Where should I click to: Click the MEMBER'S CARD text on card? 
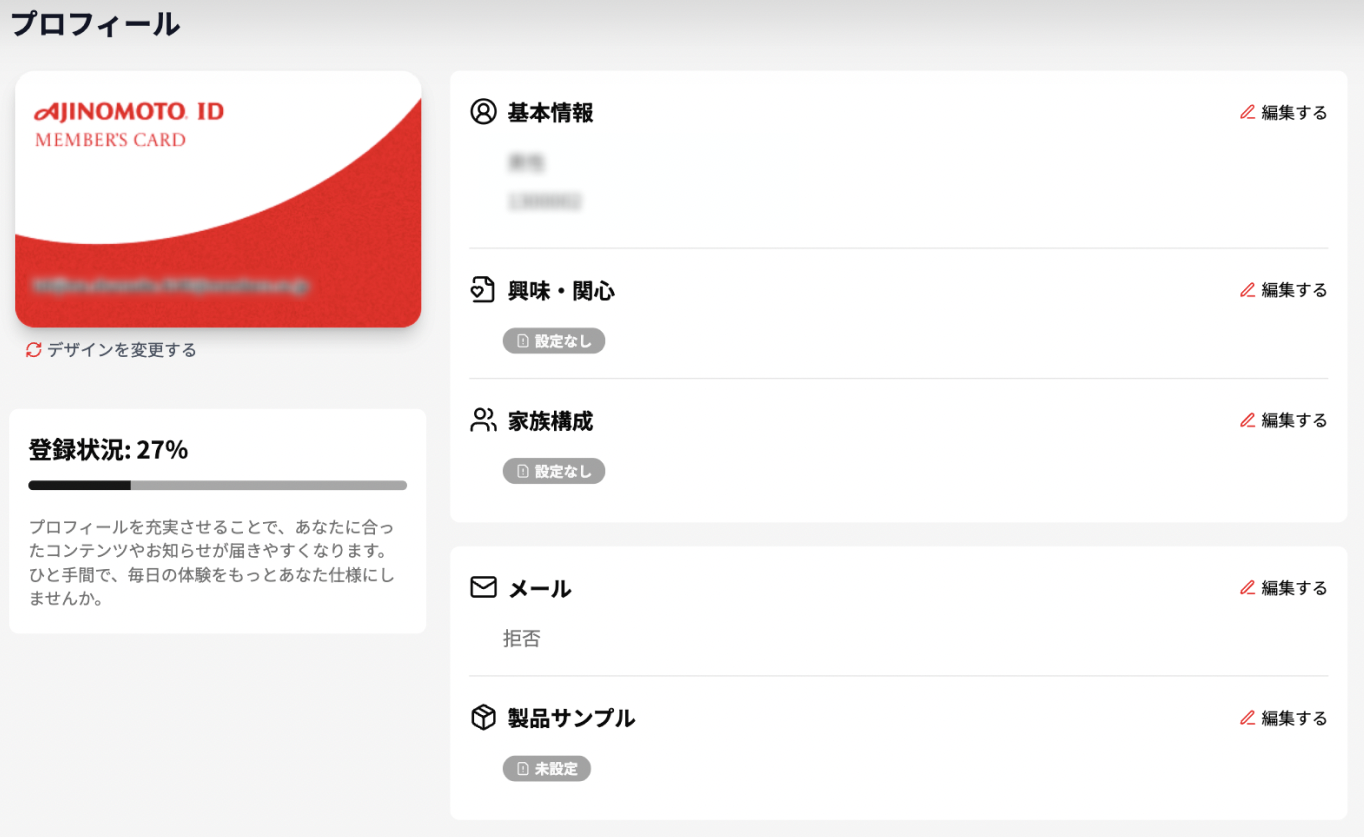[x=110, y=141]
